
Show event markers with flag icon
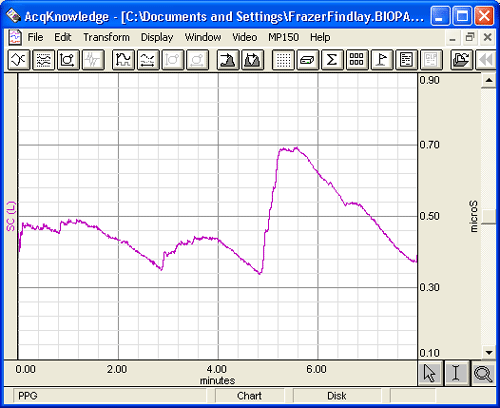tap(382, 60)
